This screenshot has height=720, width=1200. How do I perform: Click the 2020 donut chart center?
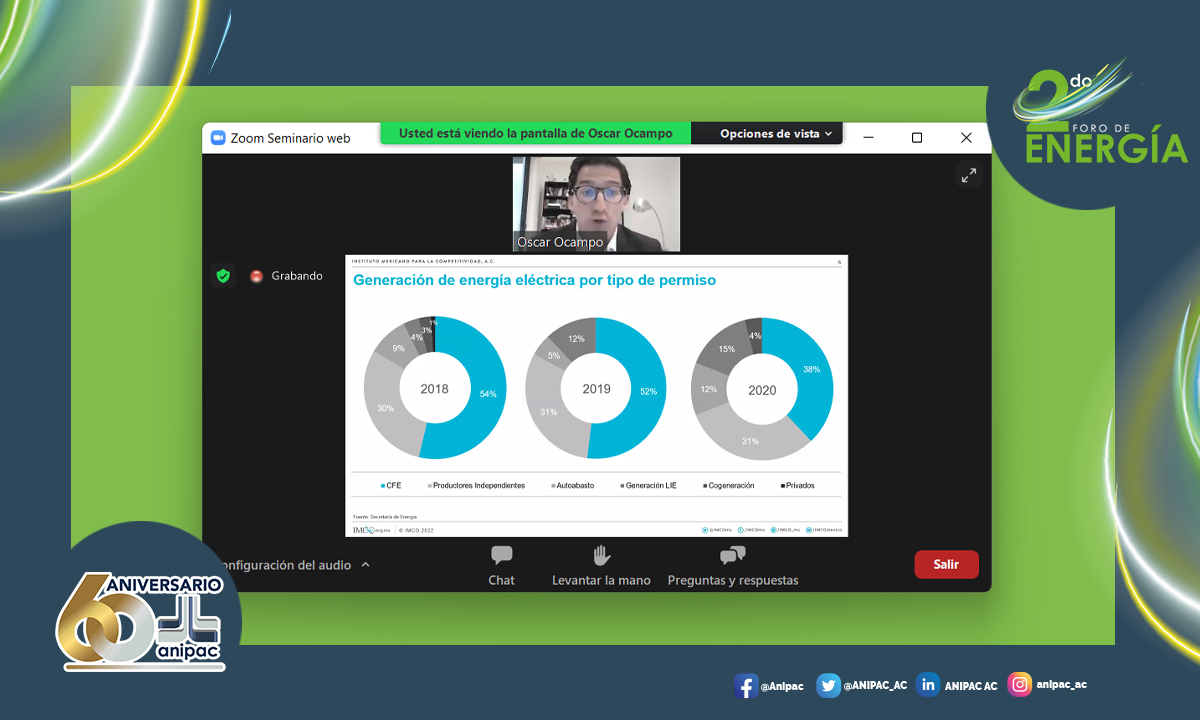(x=762, y=390)
